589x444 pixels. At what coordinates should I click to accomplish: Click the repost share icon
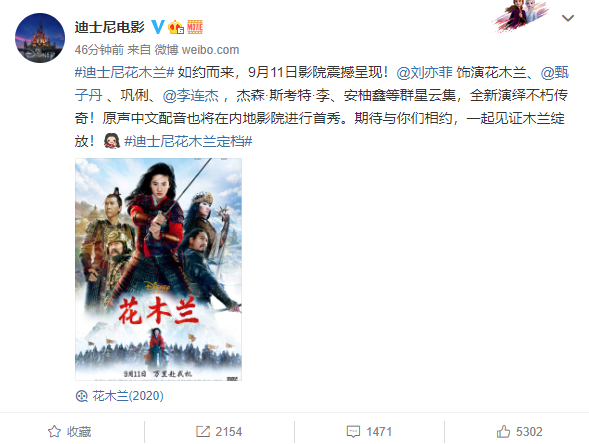203,431
